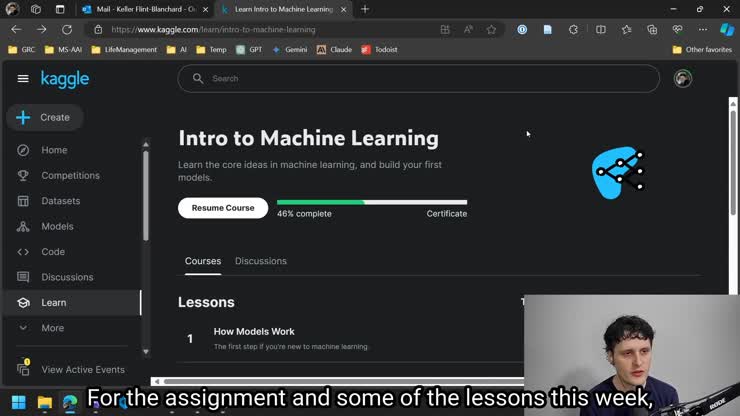This screenshot has height=416, width=740.
Task: Go forward in browser
Action: [42, 29]
